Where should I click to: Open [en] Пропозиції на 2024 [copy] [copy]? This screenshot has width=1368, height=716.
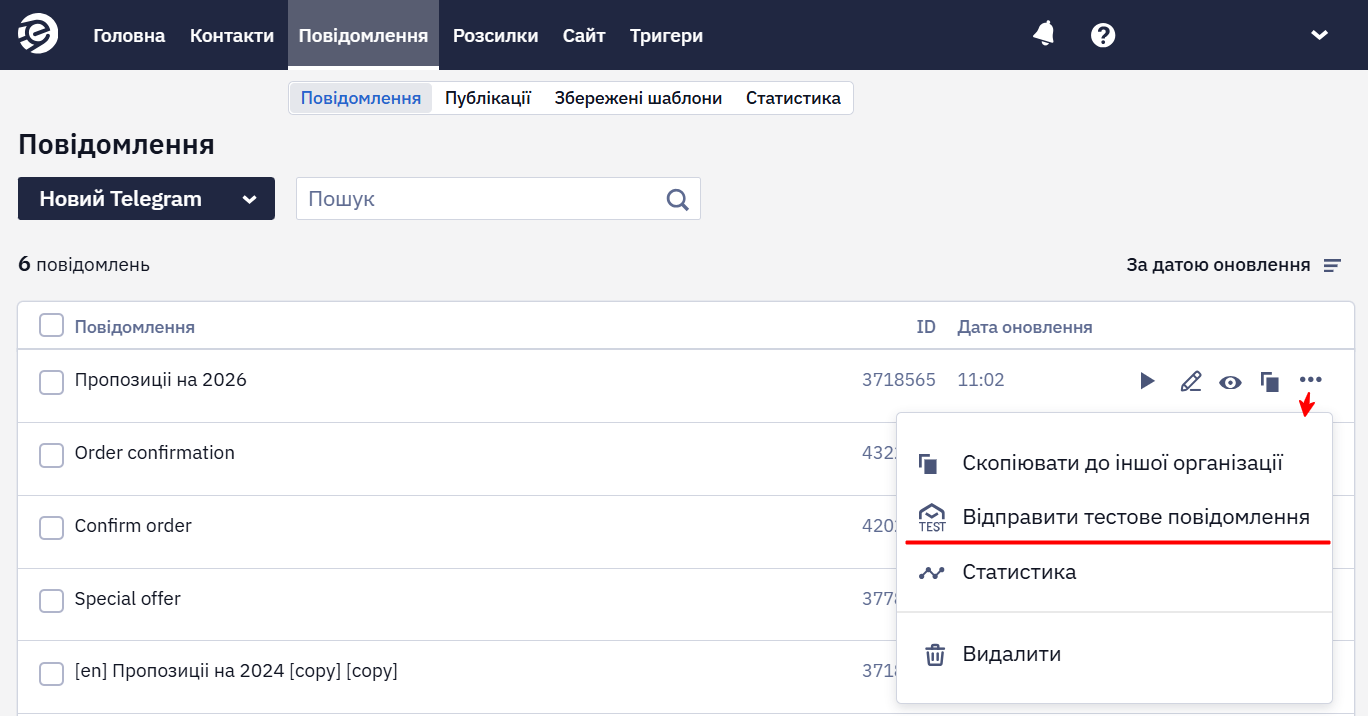click(236, 671)
